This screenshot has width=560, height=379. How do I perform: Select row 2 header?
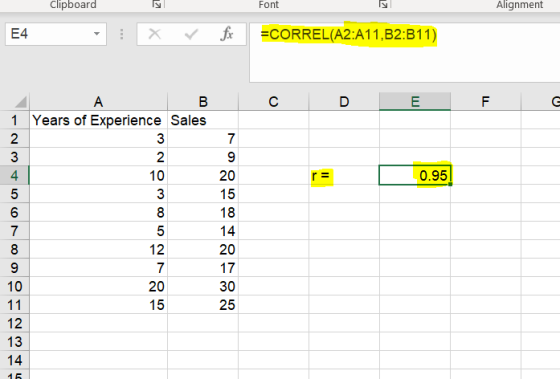pos(14,139)
